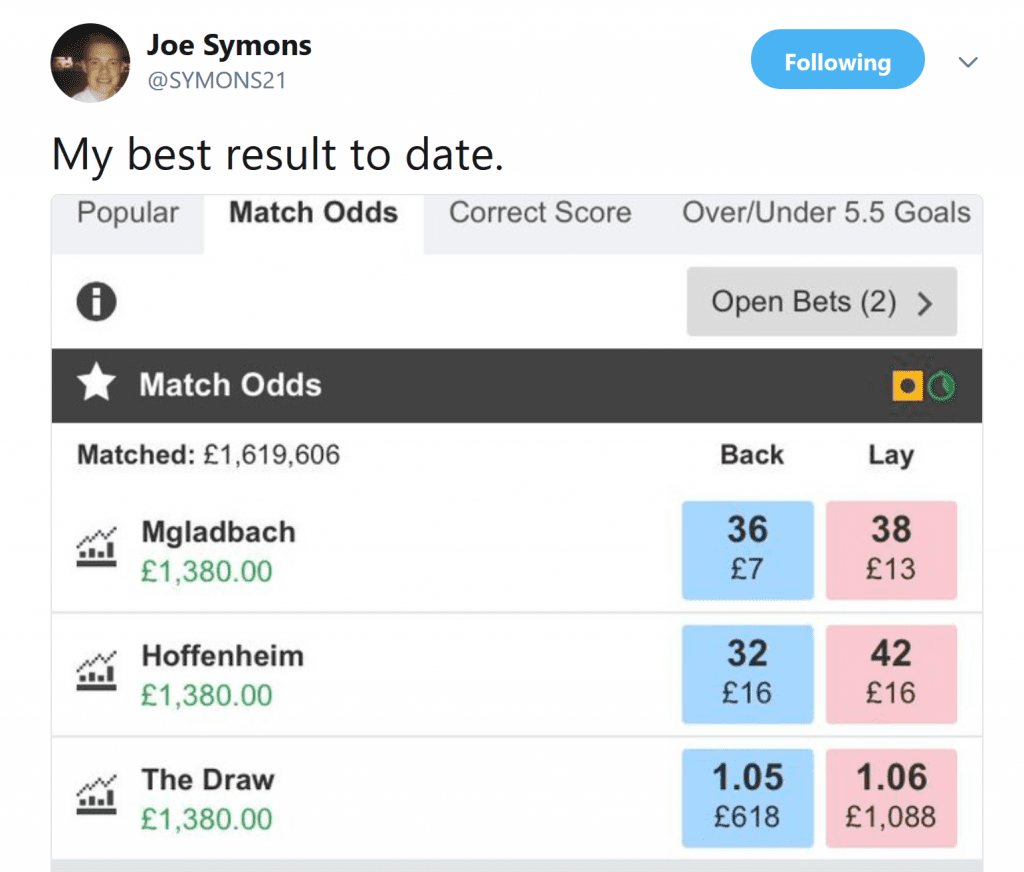1024x872 pixels.
Task: Select Mgladbach lay price 38
Action: [891, 550]
